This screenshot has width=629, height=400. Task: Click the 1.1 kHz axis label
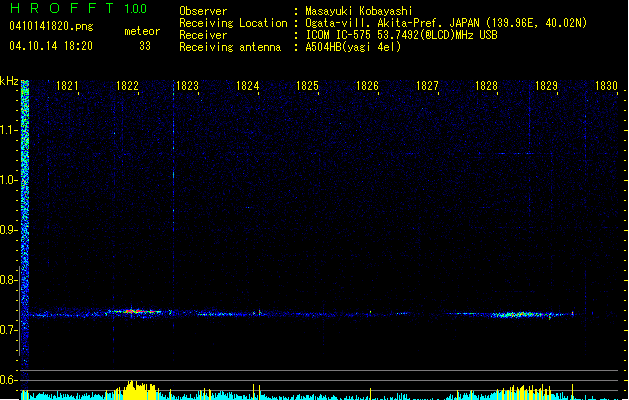tap(9, 130)
